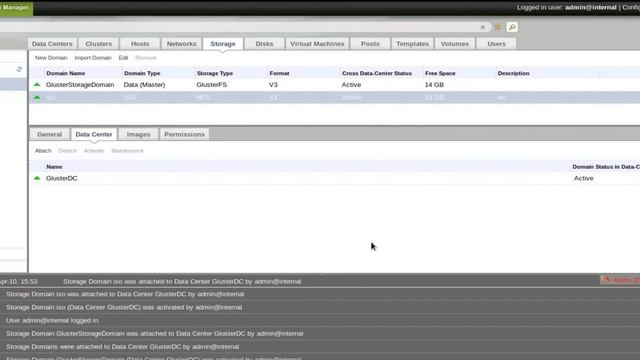This screenshot has width=640, height=360.
Task: Select the Storage tab
Action: (223, 44)
